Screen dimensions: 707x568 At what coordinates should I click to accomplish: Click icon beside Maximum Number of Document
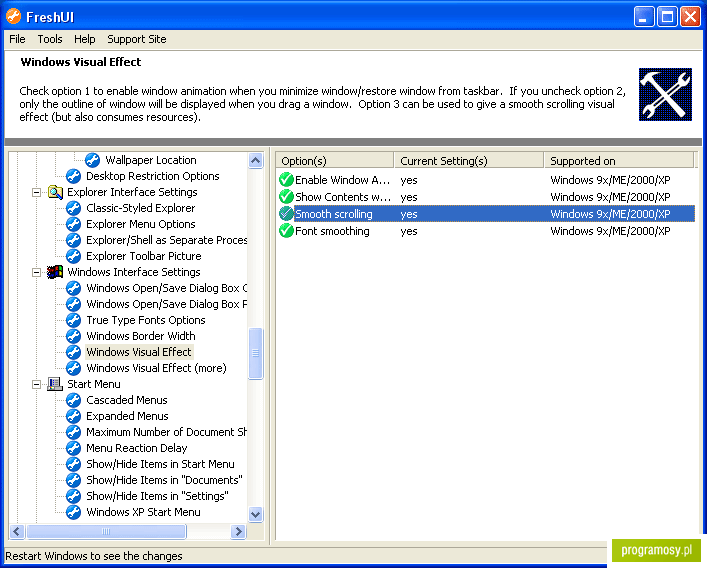click(x=73, y=432)
